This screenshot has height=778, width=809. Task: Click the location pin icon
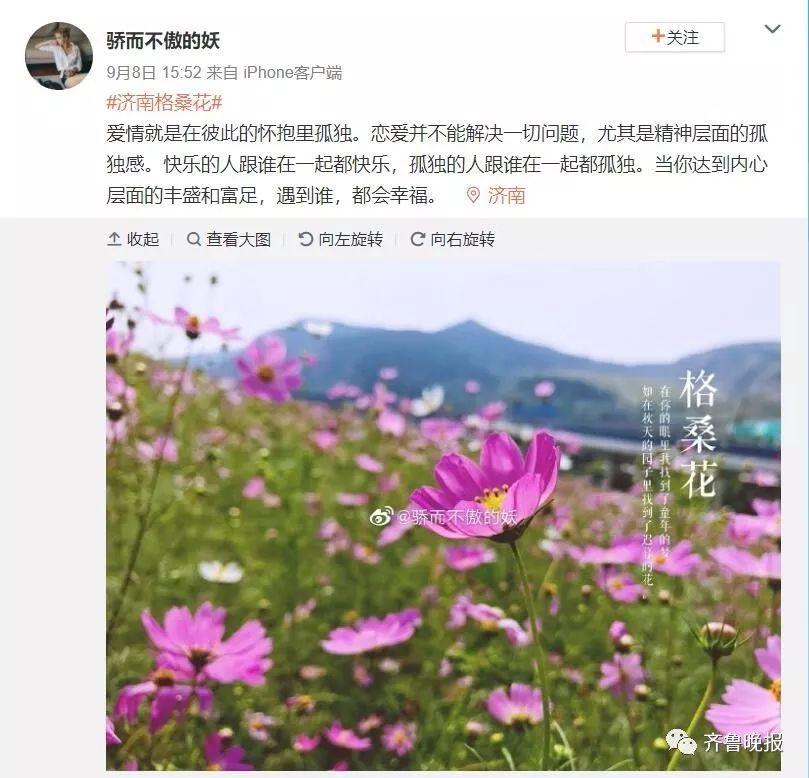coord(473,196)
